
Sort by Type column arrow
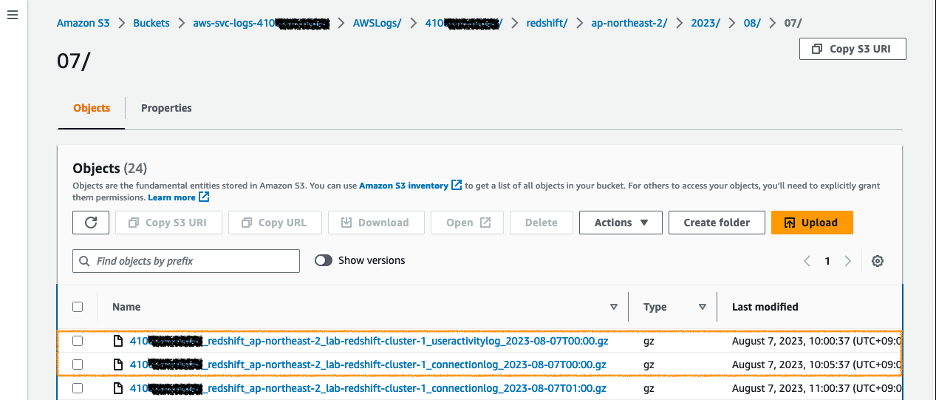tap(702, 307)
